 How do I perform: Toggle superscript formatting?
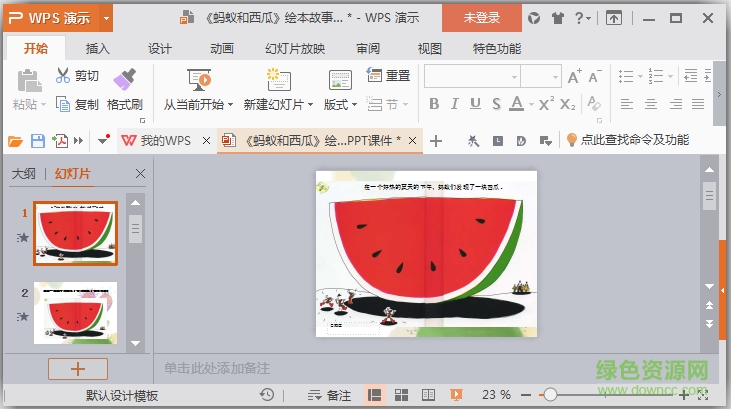pyautogui.click(x=546, y=103)
